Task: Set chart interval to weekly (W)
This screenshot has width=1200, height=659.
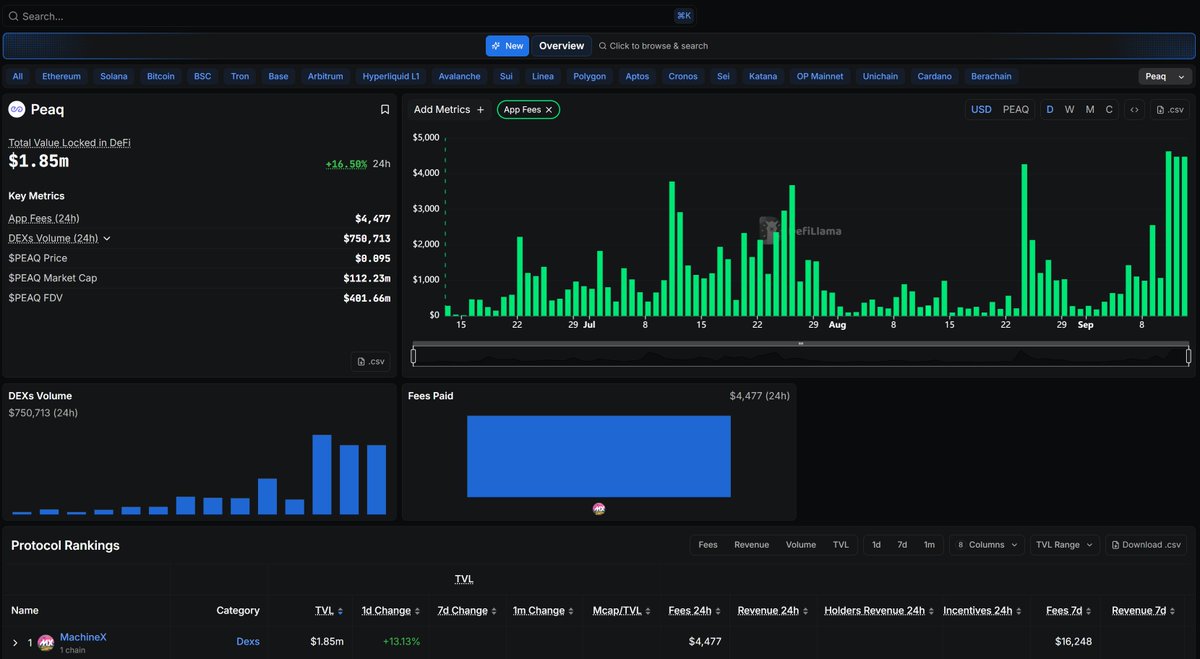Action: click(x=1070, y=110)
